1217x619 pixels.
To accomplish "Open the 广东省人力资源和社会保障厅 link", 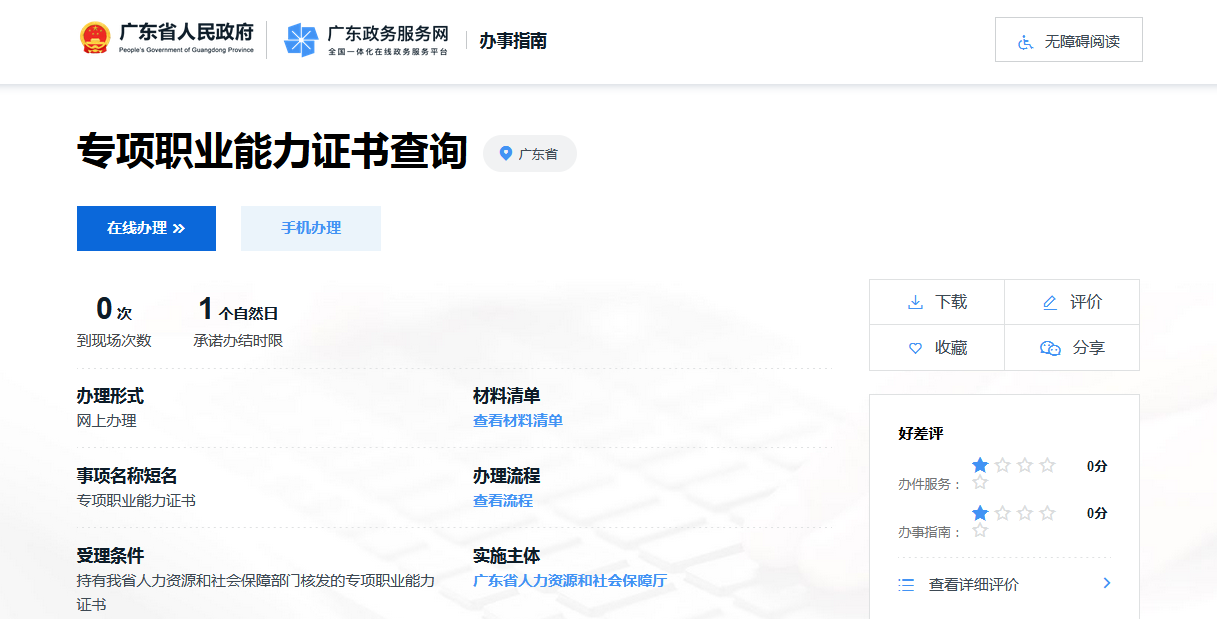I will (x=569, y=581).
